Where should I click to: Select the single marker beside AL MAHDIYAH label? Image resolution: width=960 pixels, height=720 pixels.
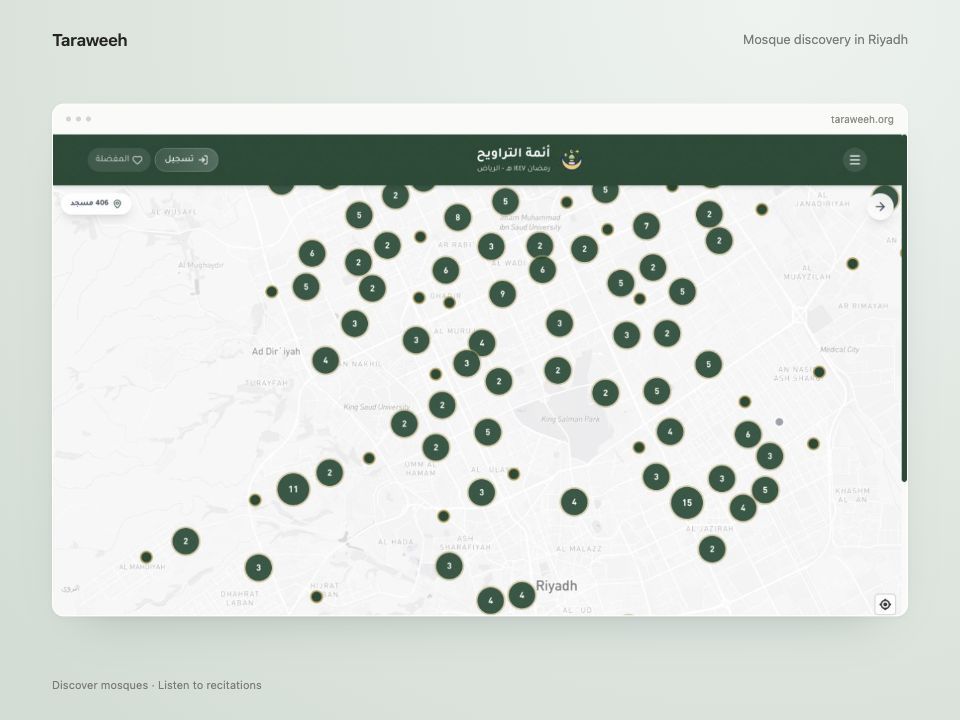[146, 557]
